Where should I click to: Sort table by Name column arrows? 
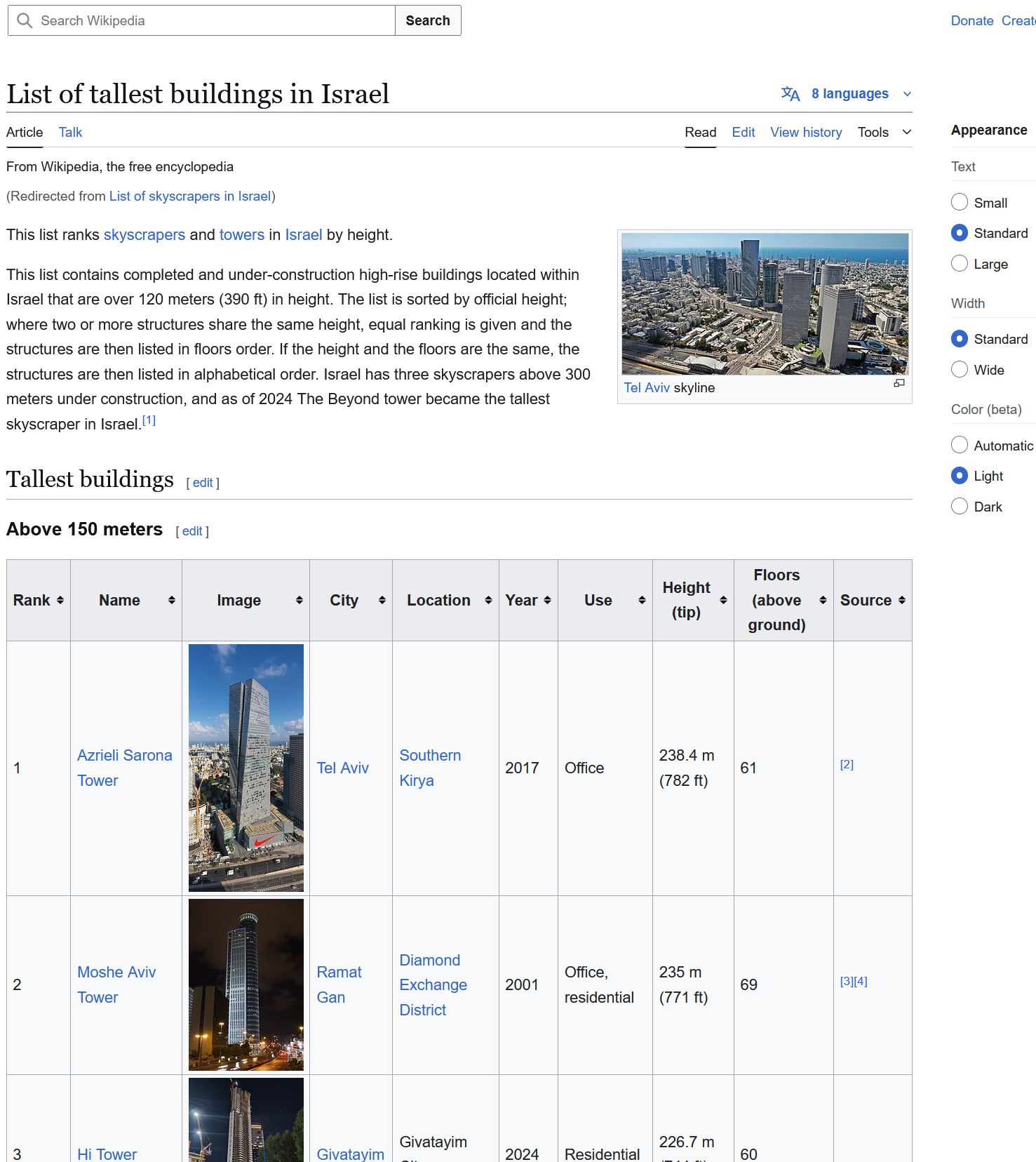coord(172,600)
